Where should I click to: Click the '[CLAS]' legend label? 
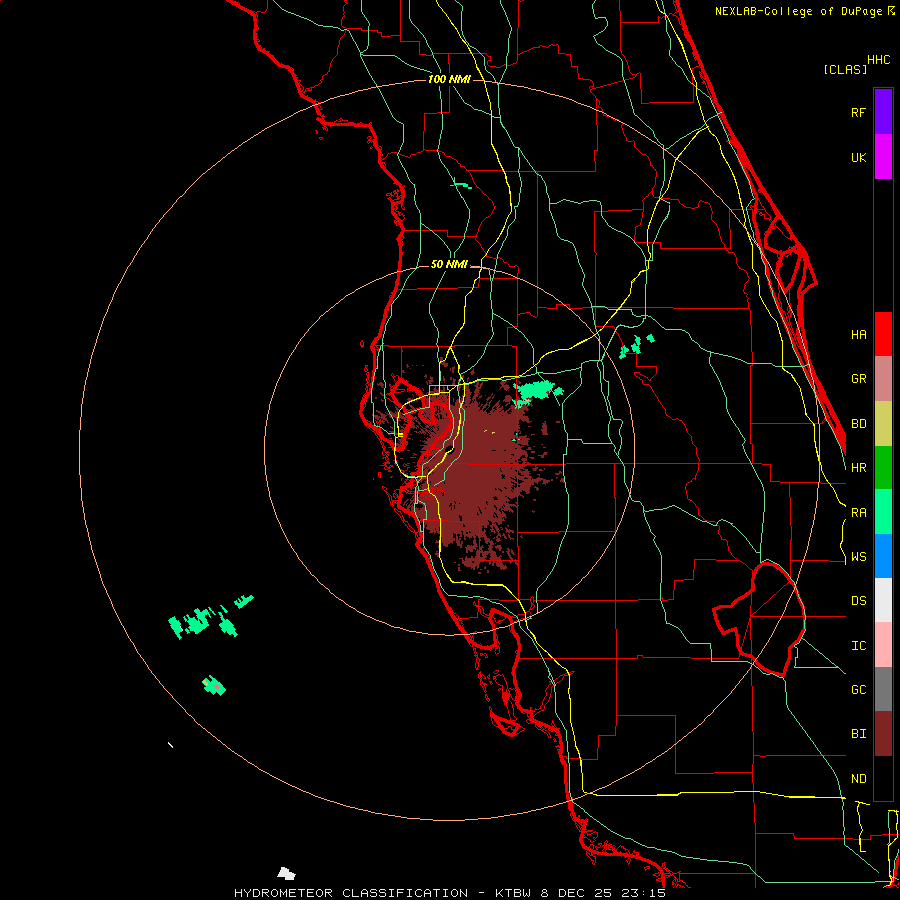pos(845,69)
